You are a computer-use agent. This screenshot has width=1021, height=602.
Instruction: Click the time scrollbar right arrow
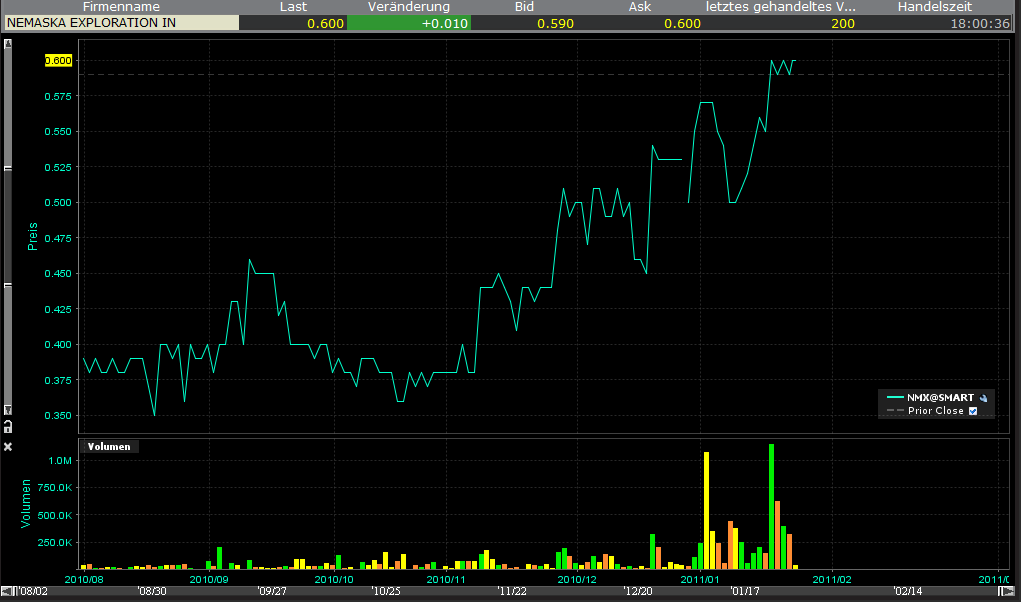pyautogui.click(x=1011, y=591)
